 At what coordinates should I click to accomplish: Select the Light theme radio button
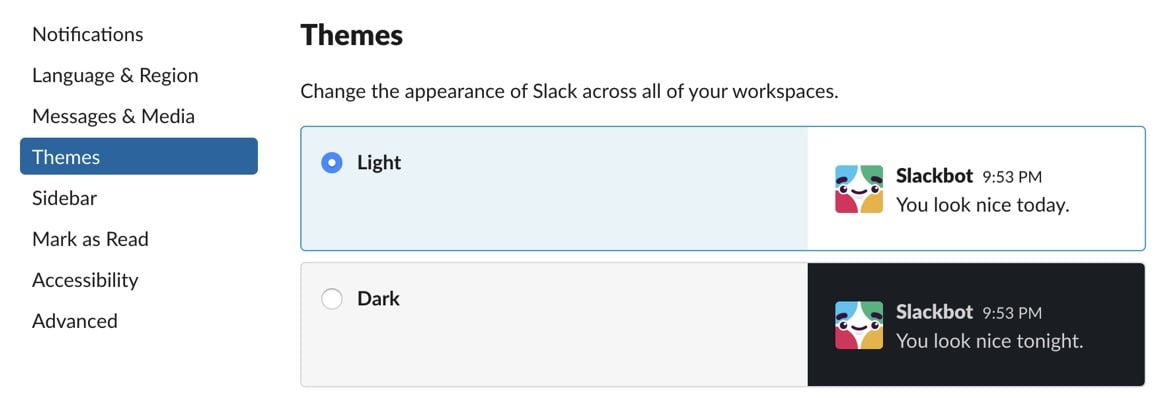[x=332, y=163]
